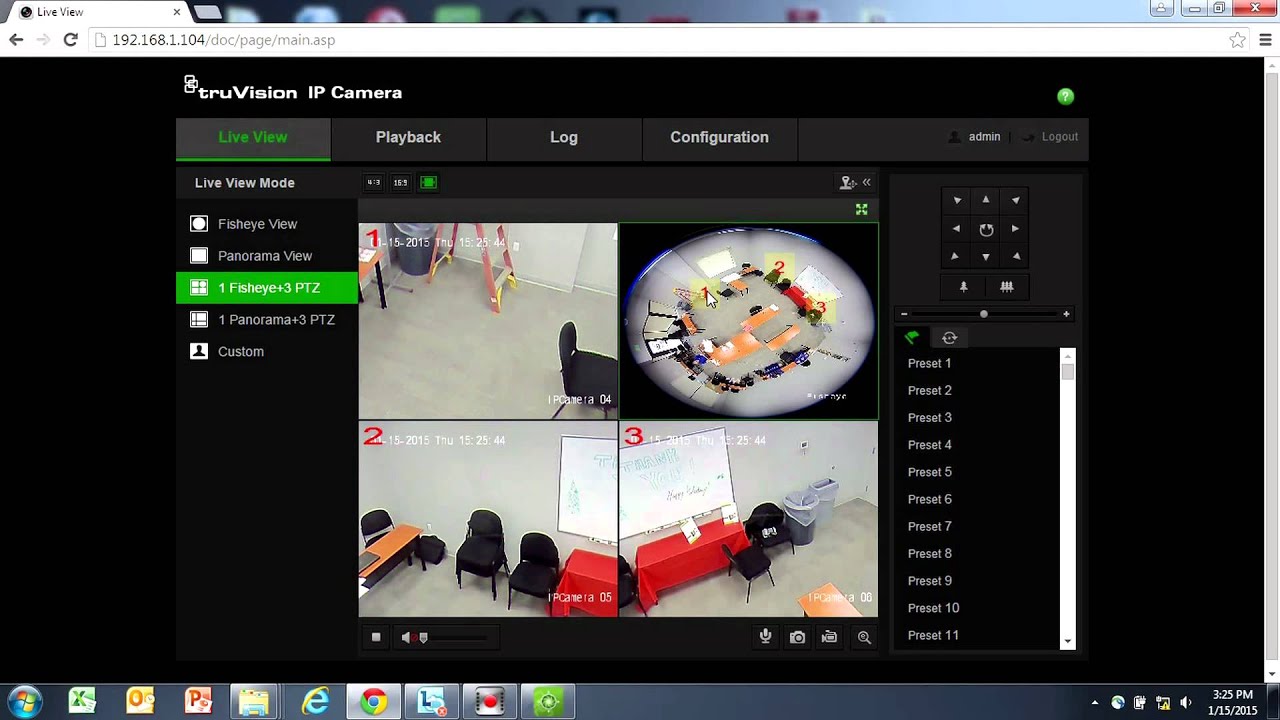Screen dimensions: 1280x720
Task: Select the green original window size icon
Action: point(428,183)
